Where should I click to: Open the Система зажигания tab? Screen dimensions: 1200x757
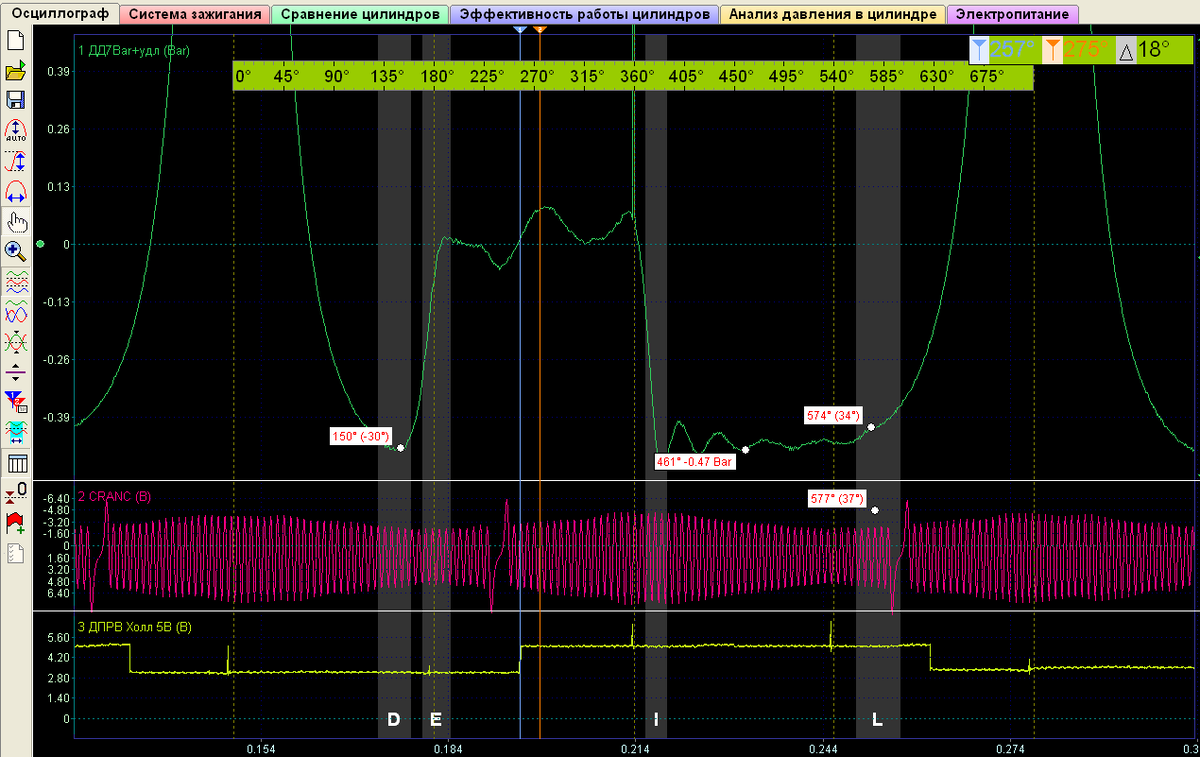(195, 15)
